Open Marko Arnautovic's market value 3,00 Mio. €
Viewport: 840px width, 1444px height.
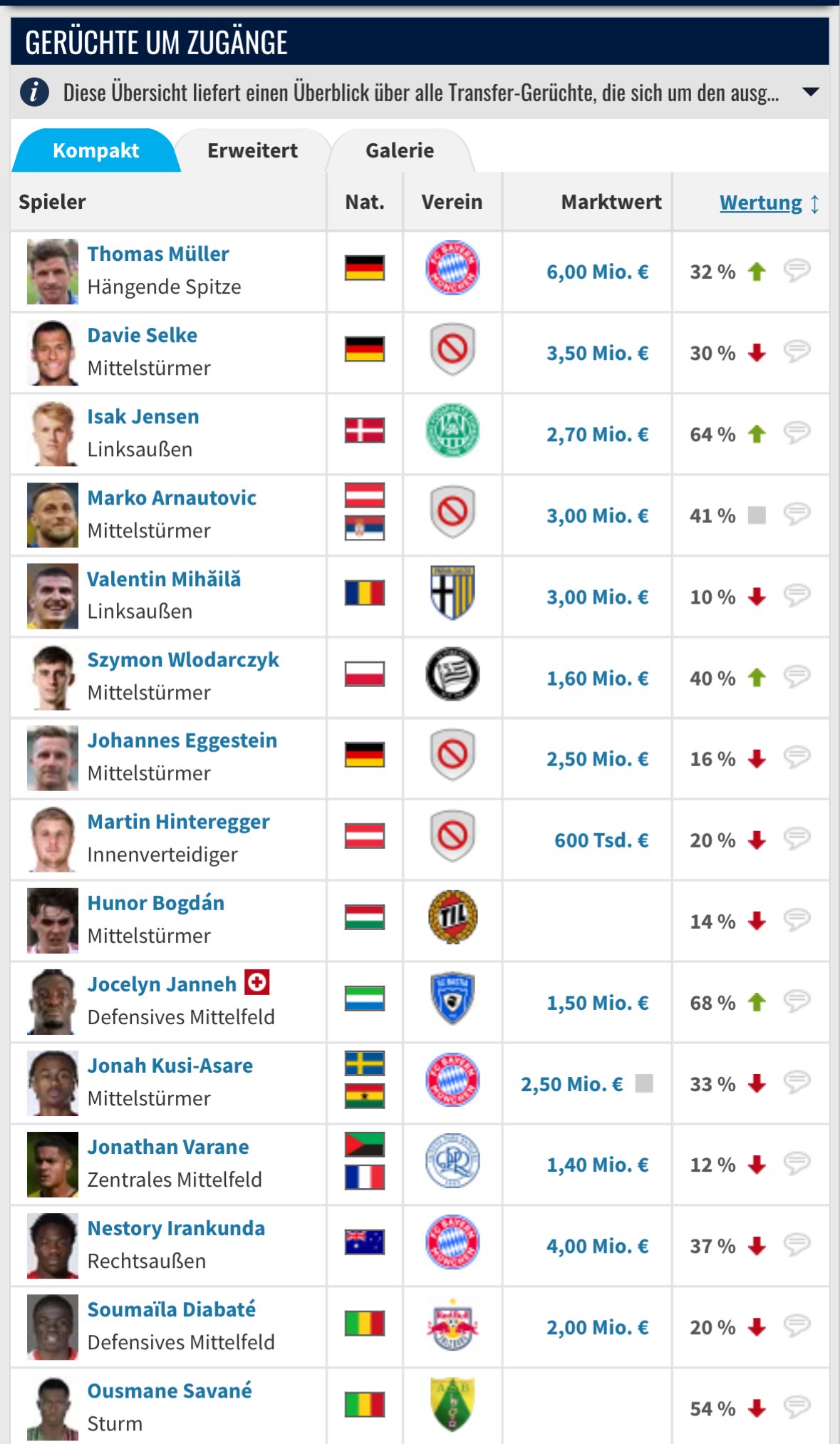[597, 515]
